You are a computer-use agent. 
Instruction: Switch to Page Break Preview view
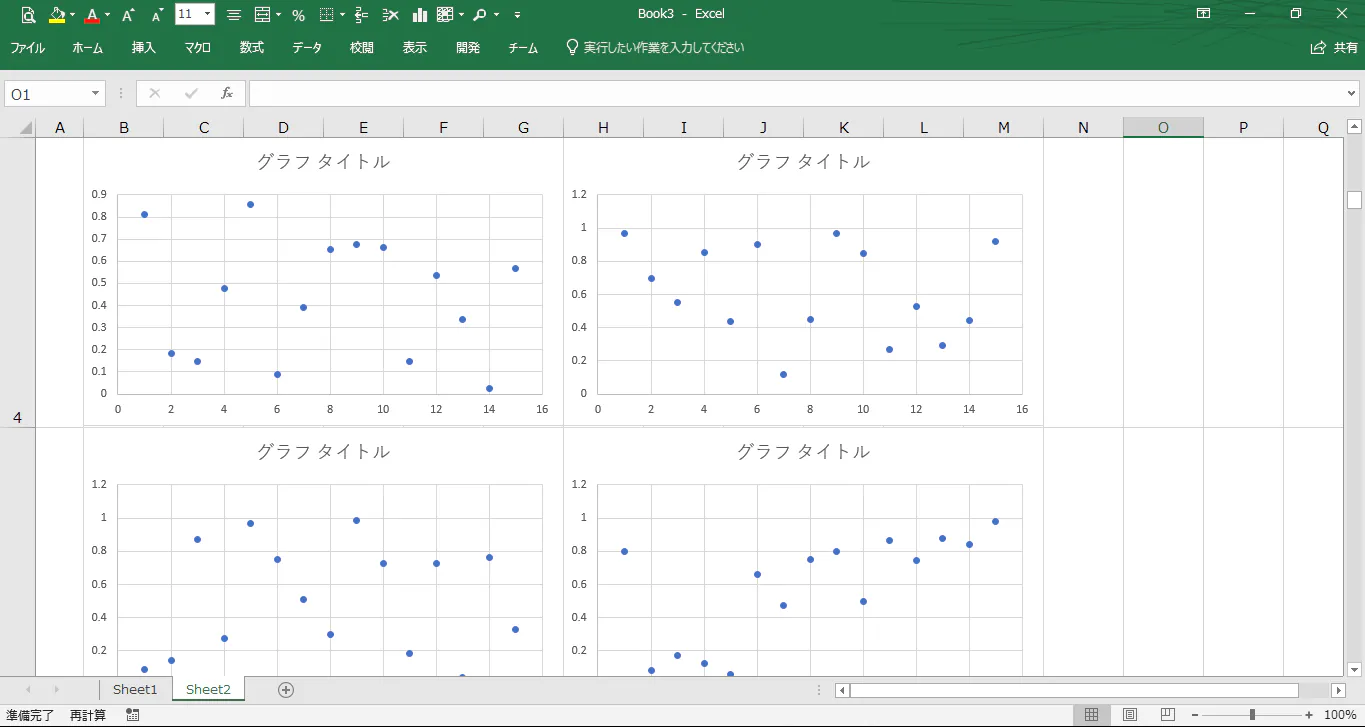pos(1167,715)
